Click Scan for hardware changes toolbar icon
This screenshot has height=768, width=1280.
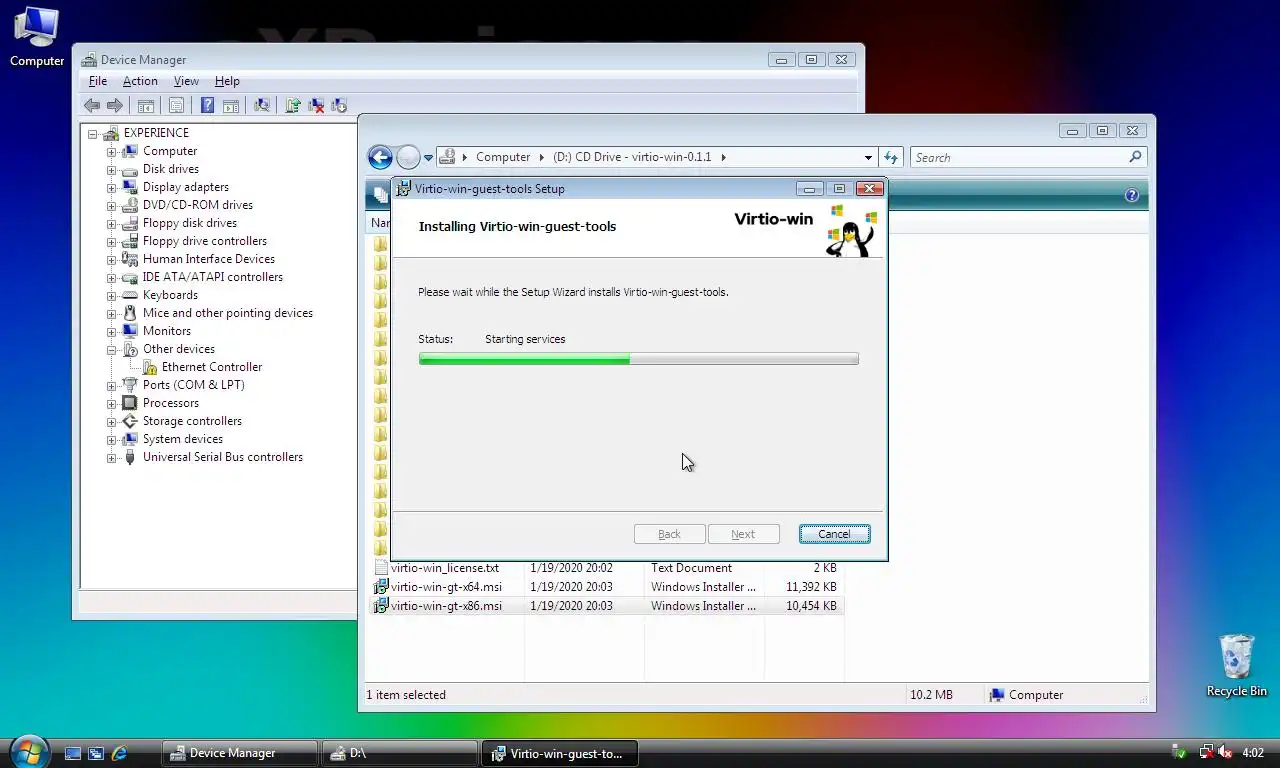262,105
